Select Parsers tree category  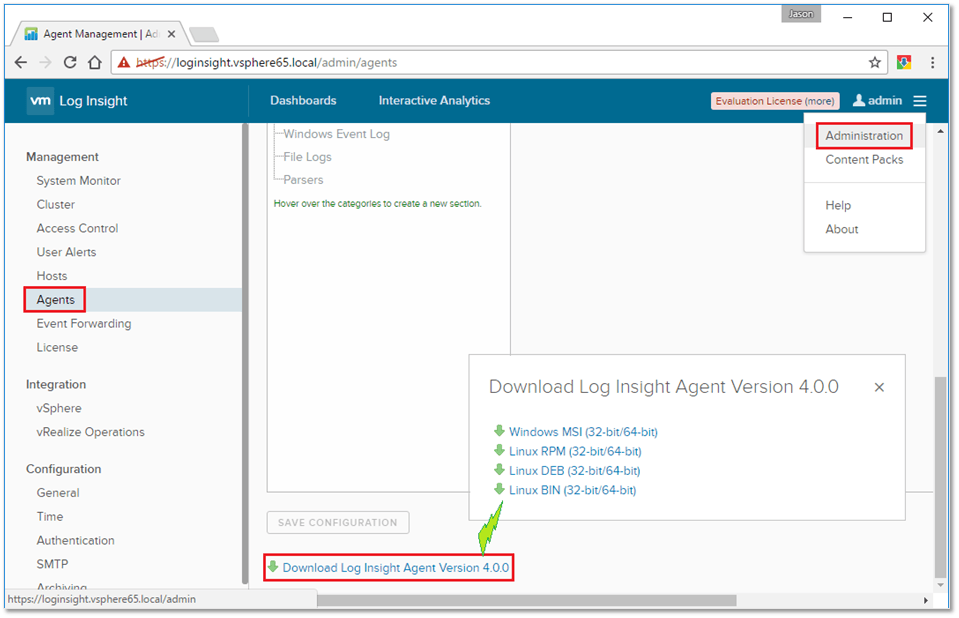coord(303,180)
